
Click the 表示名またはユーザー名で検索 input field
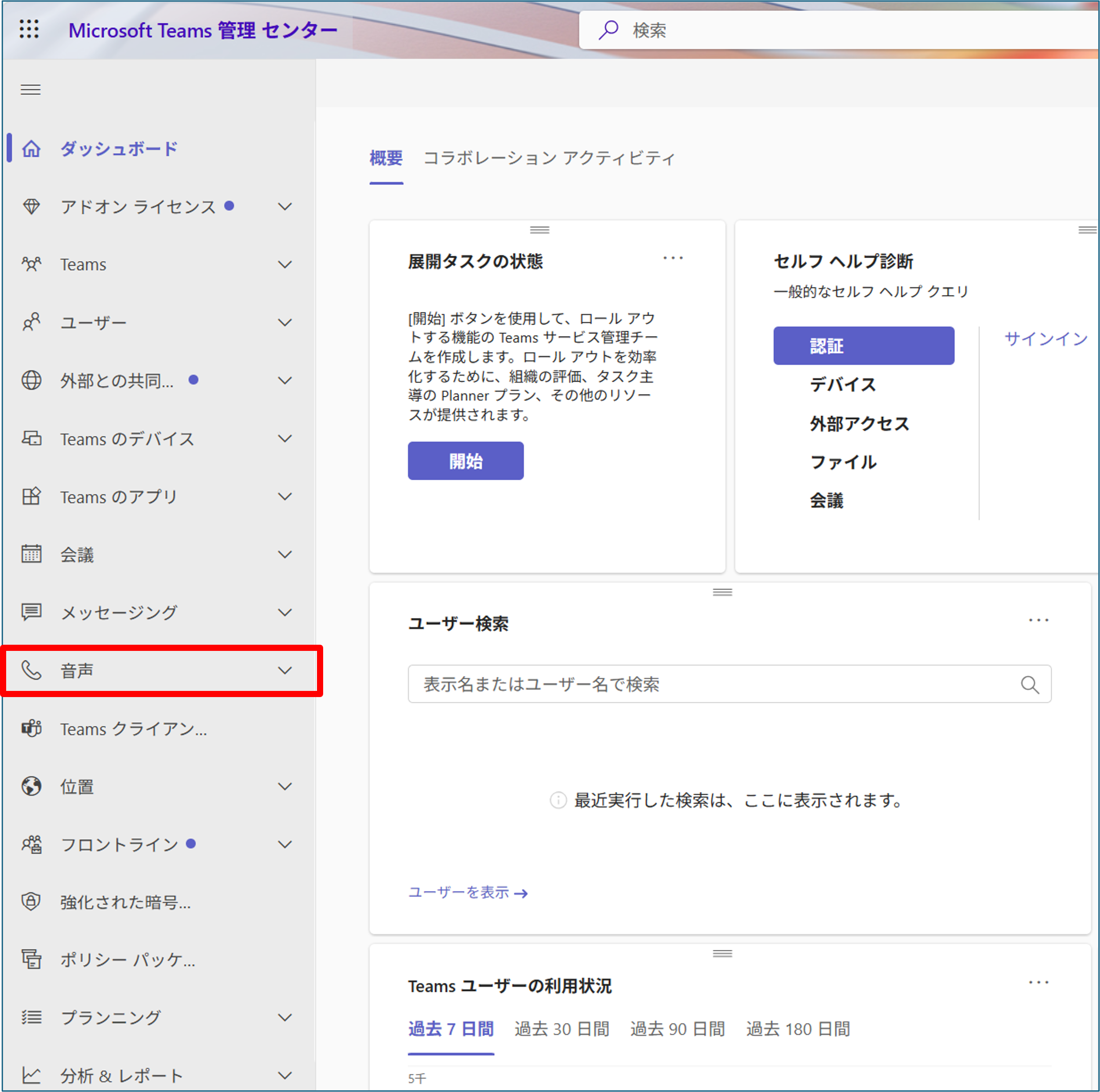712,684
